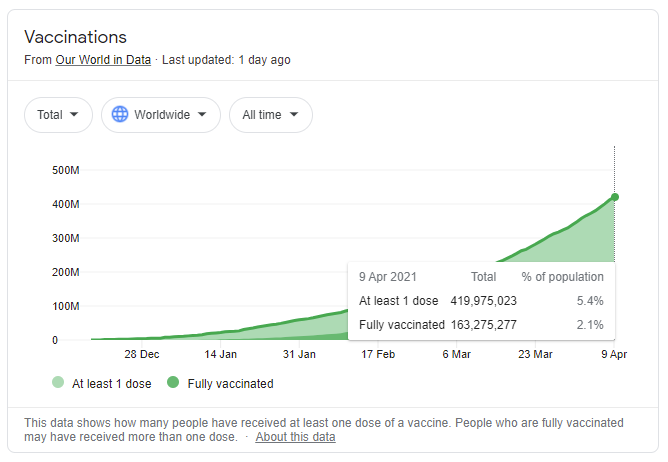Viewport: 668px width, 462px height.
Task: Expand the All time range dropdown
Action: [x=270, y=115]
